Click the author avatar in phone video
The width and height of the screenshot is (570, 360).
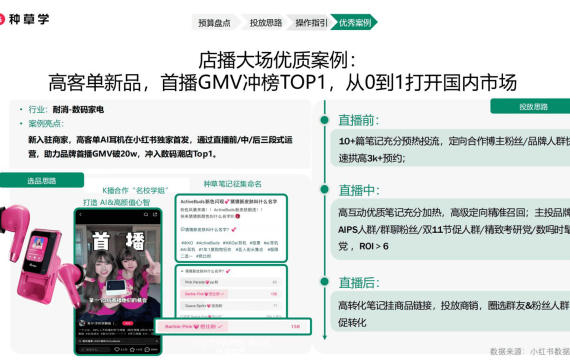[x=82, y=323]
